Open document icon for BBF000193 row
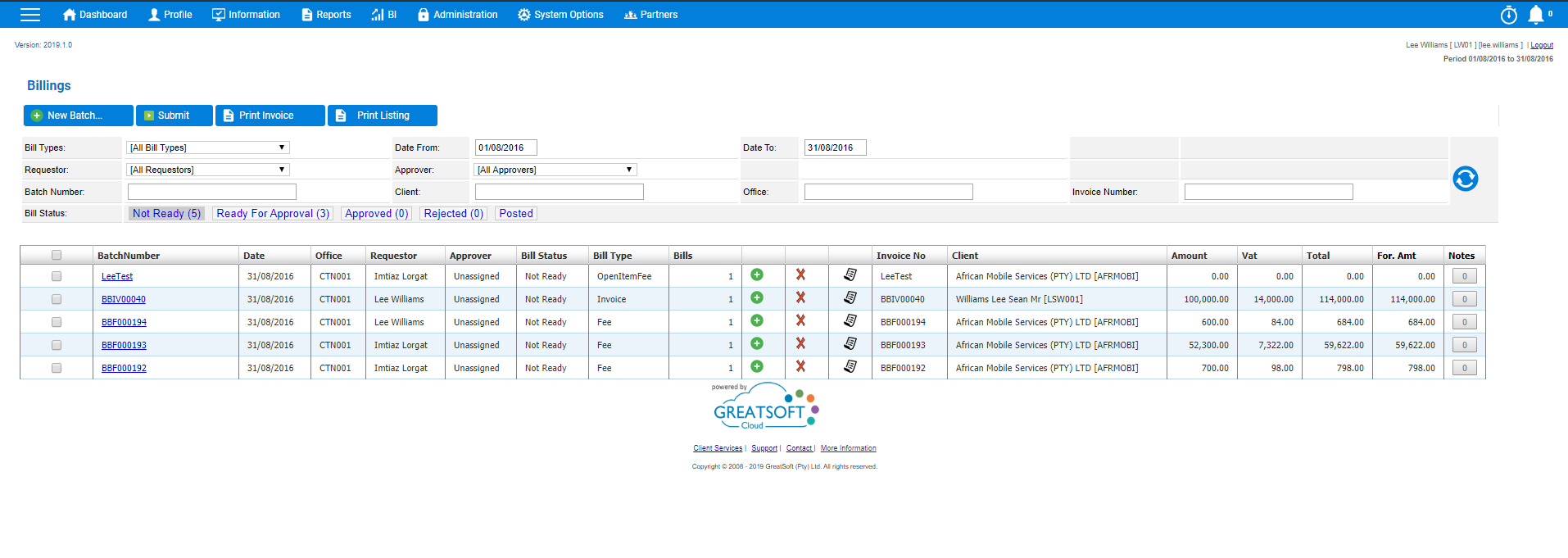1568x558 pixels. (x=850, y=344)
